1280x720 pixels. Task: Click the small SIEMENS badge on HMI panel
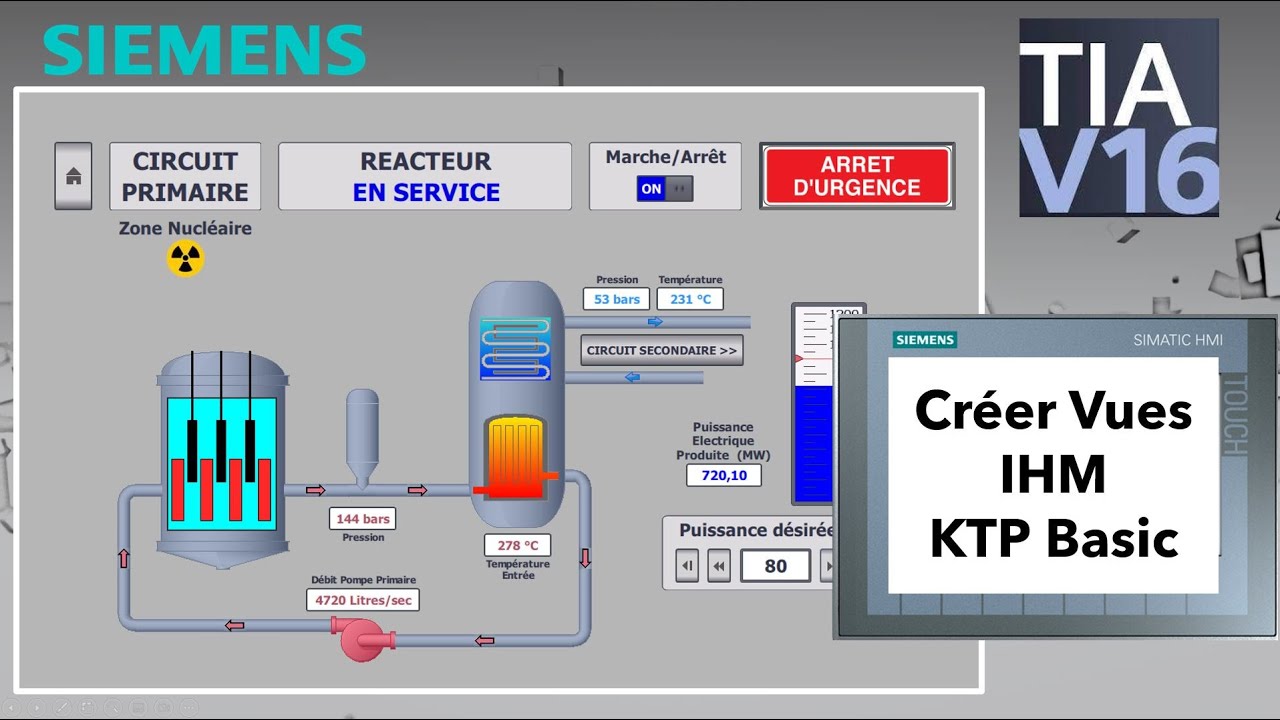point(925,340)
